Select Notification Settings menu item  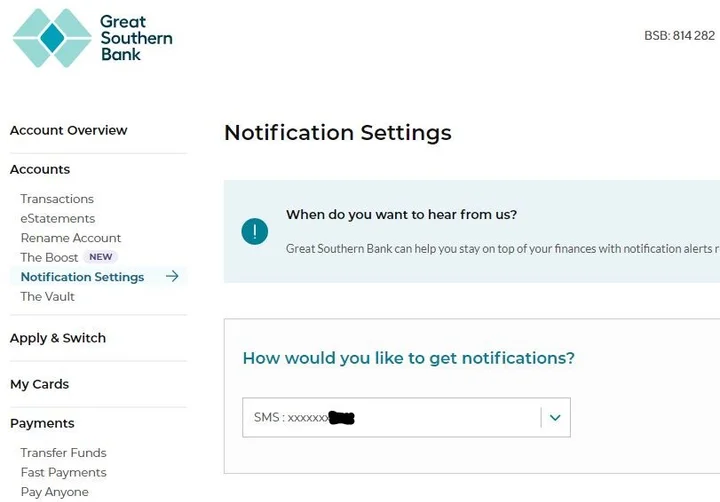(x=82, y=277)
